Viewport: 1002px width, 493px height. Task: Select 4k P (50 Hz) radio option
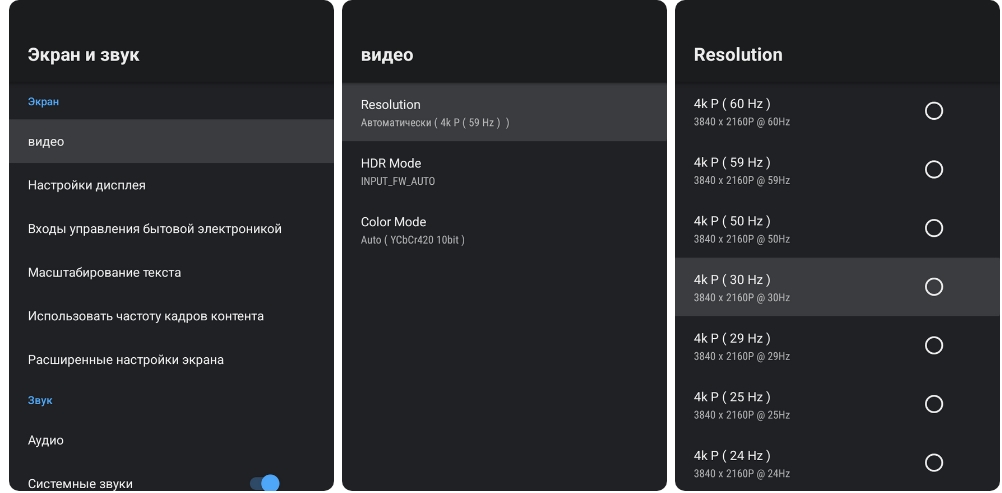933,228
